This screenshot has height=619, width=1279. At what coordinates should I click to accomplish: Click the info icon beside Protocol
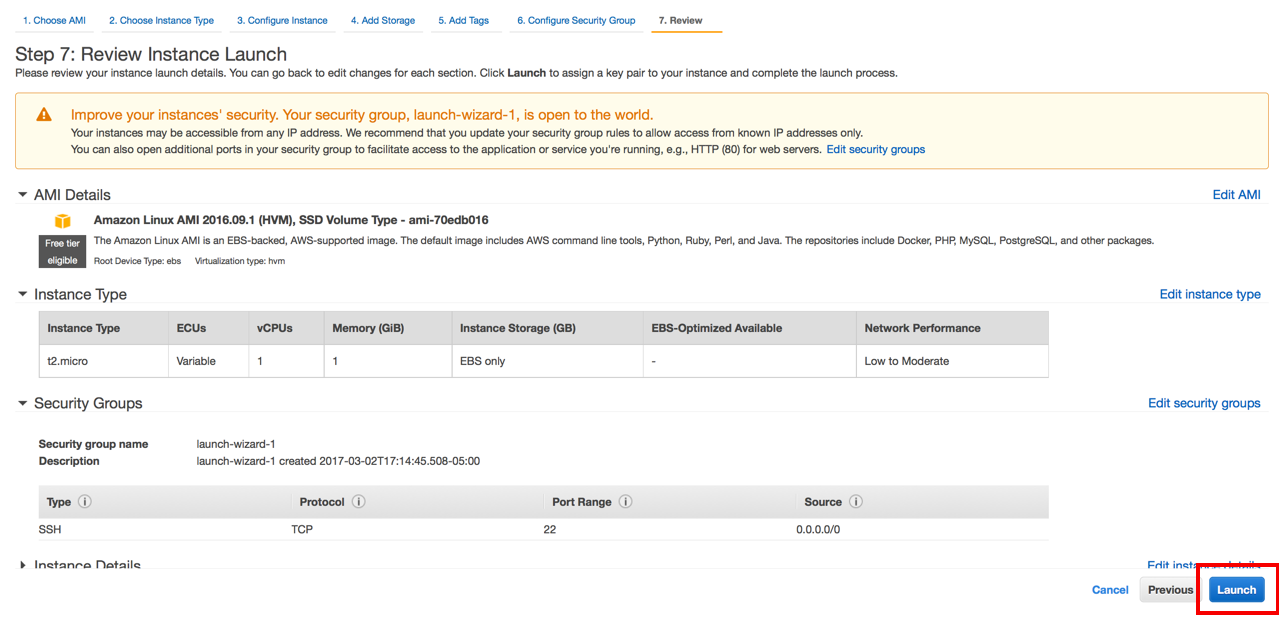(358, 502)
